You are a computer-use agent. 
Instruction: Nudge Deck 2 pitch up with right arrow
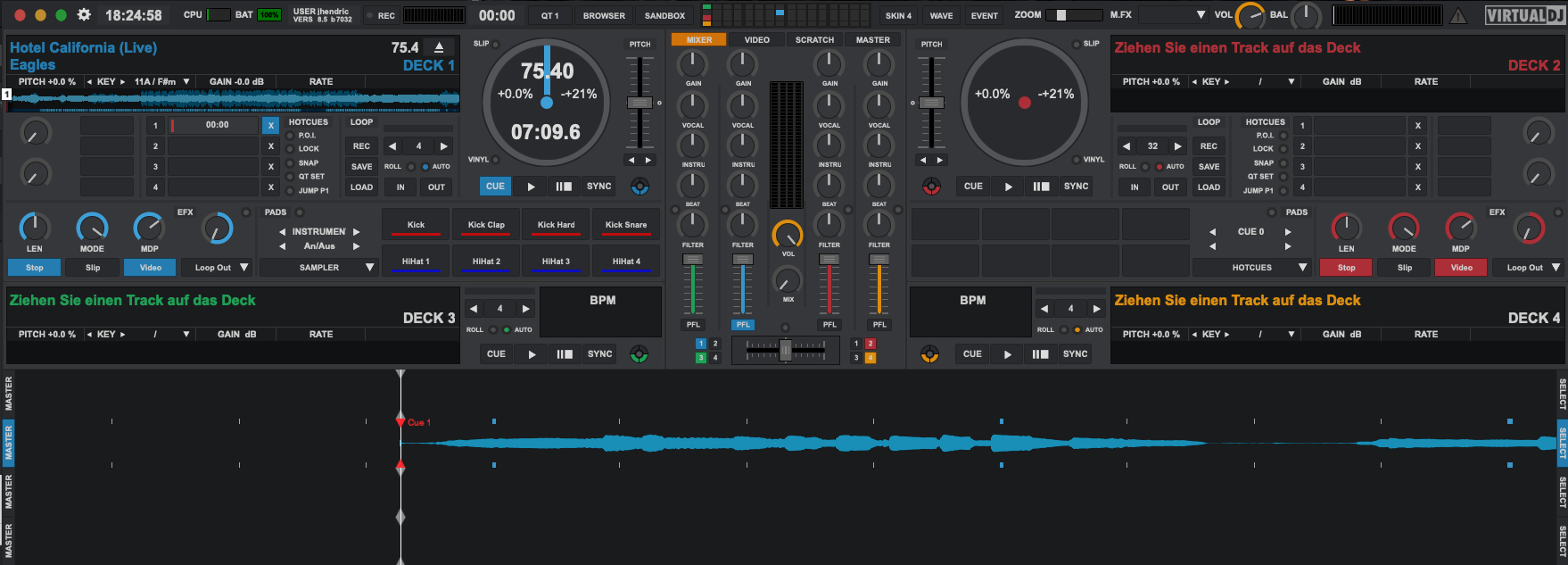[x=939, y=161]
